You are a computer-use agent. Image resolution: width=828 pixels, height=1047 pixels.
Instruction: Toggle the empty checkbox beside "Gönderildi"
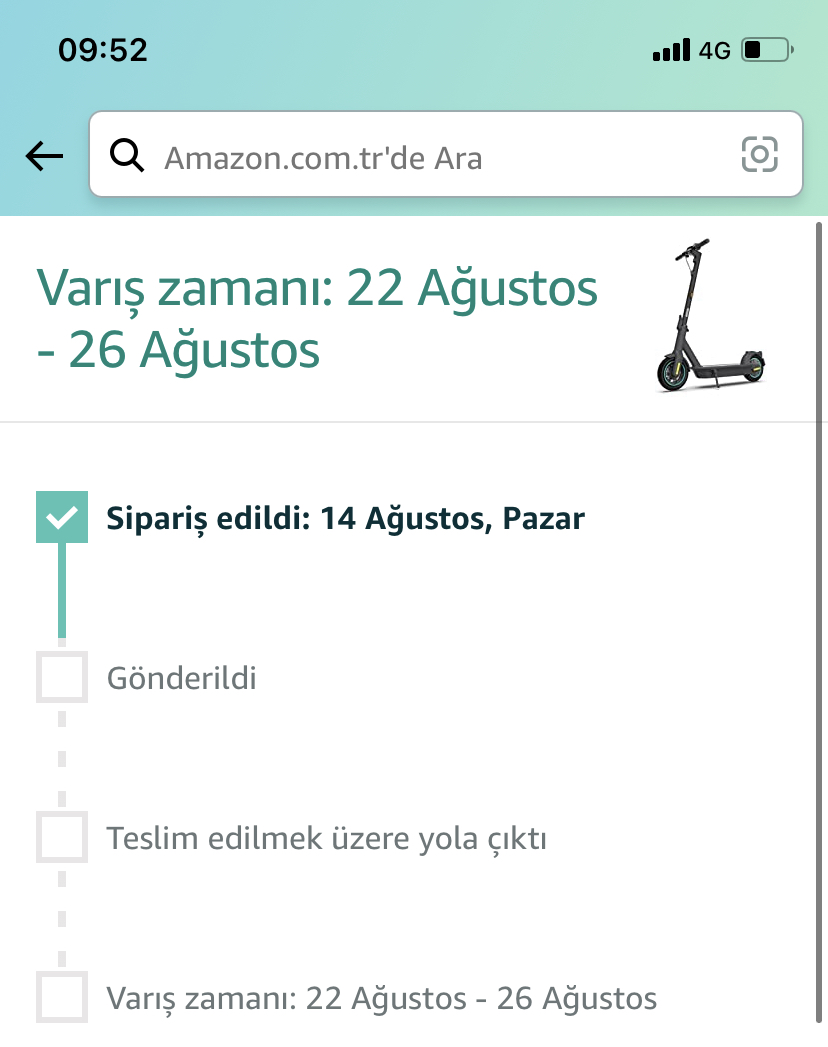tap(62, 677)
